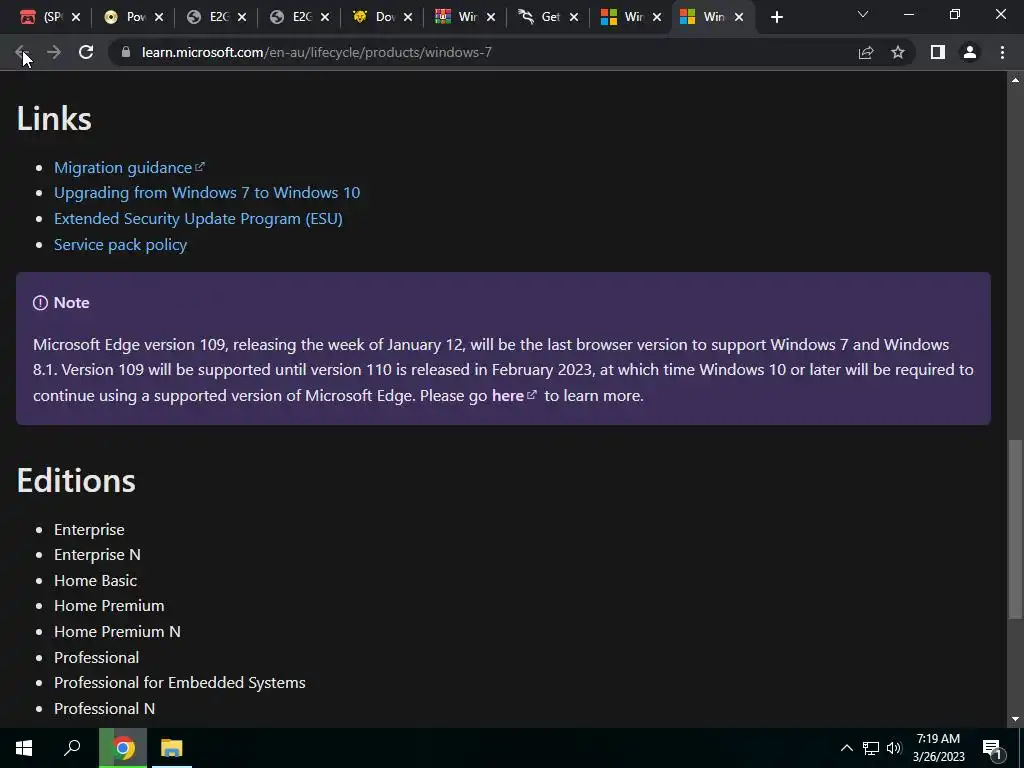This screenshot has width=1024, height=768.
Task: Select the 'Home Basic' list item
Action: point(95,581)
